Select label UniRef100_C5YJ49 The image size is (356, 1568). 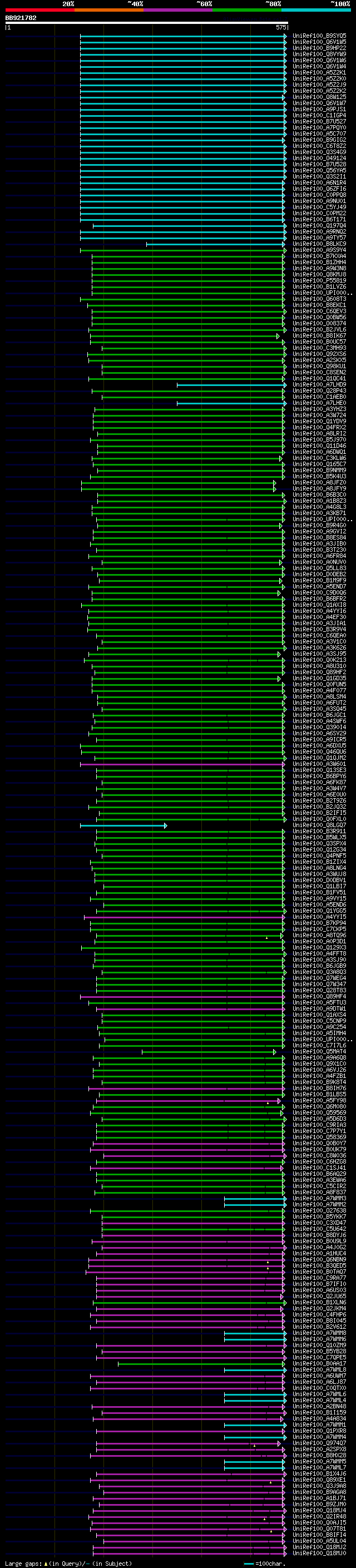tap(319, 207)
